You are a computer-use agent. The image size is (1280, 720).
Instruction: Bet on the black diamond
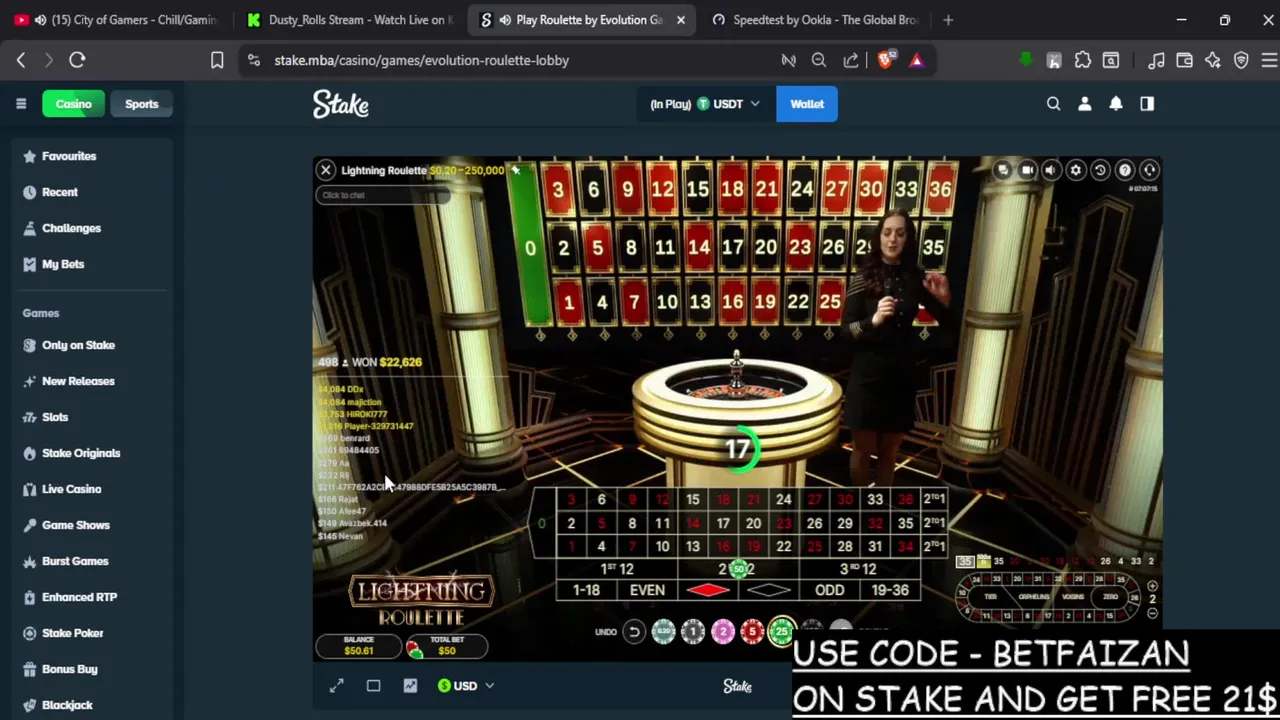pos(769,590)
